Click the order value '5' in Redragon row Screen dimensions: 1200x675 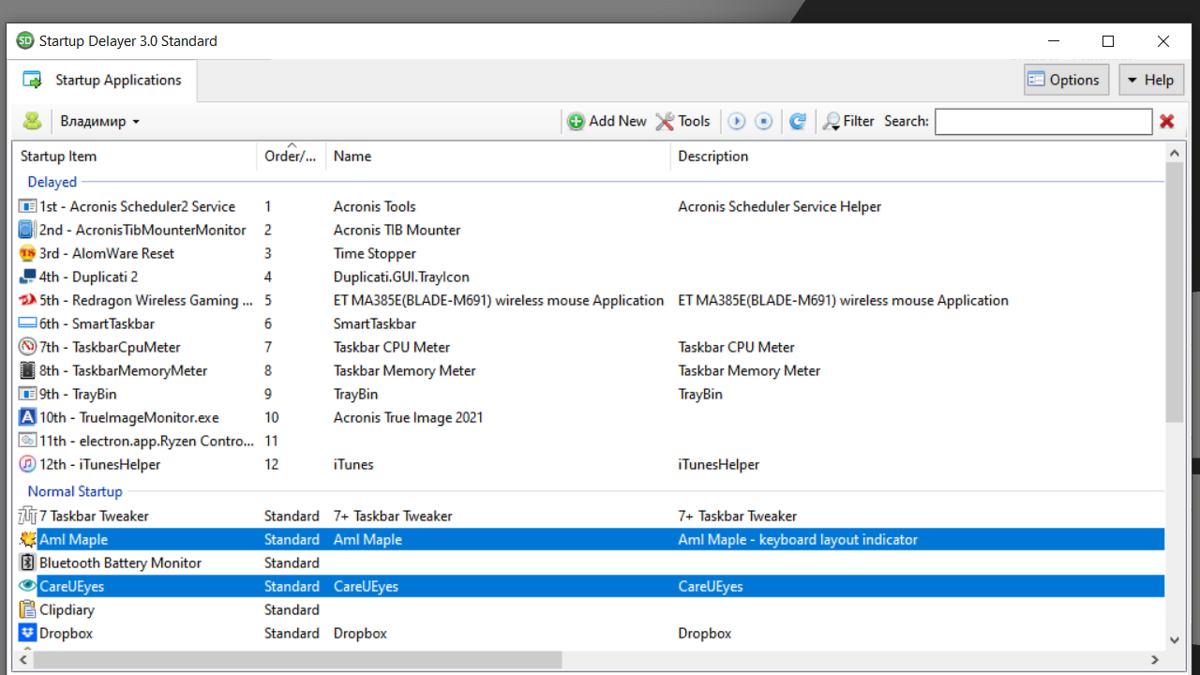click(x=268, y=301)
